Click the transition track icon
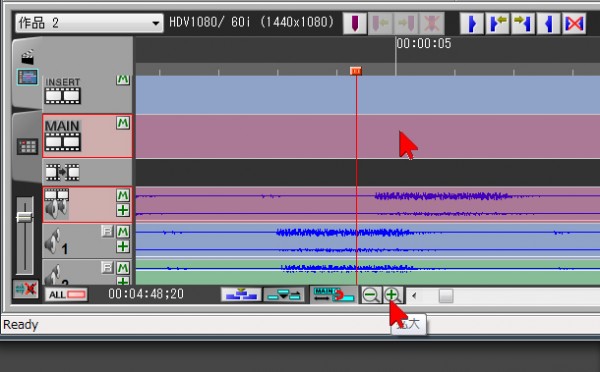The width and height of the screenshot is (600, 372). [62, 172]
